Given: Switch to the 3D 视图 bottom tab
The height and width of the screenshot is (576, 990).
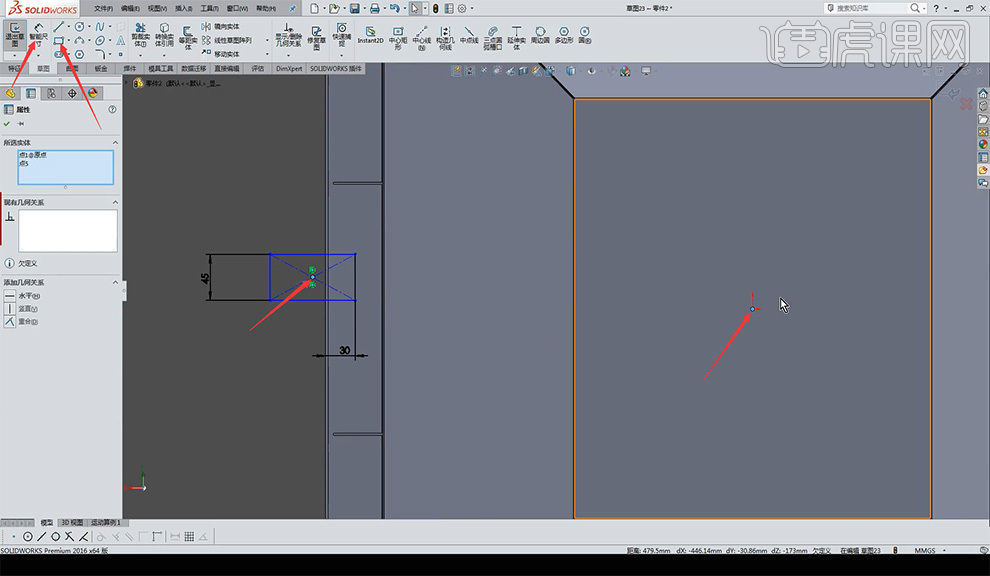Looking at the screenshot, I should pyautogui.click(x=72, y=522).
